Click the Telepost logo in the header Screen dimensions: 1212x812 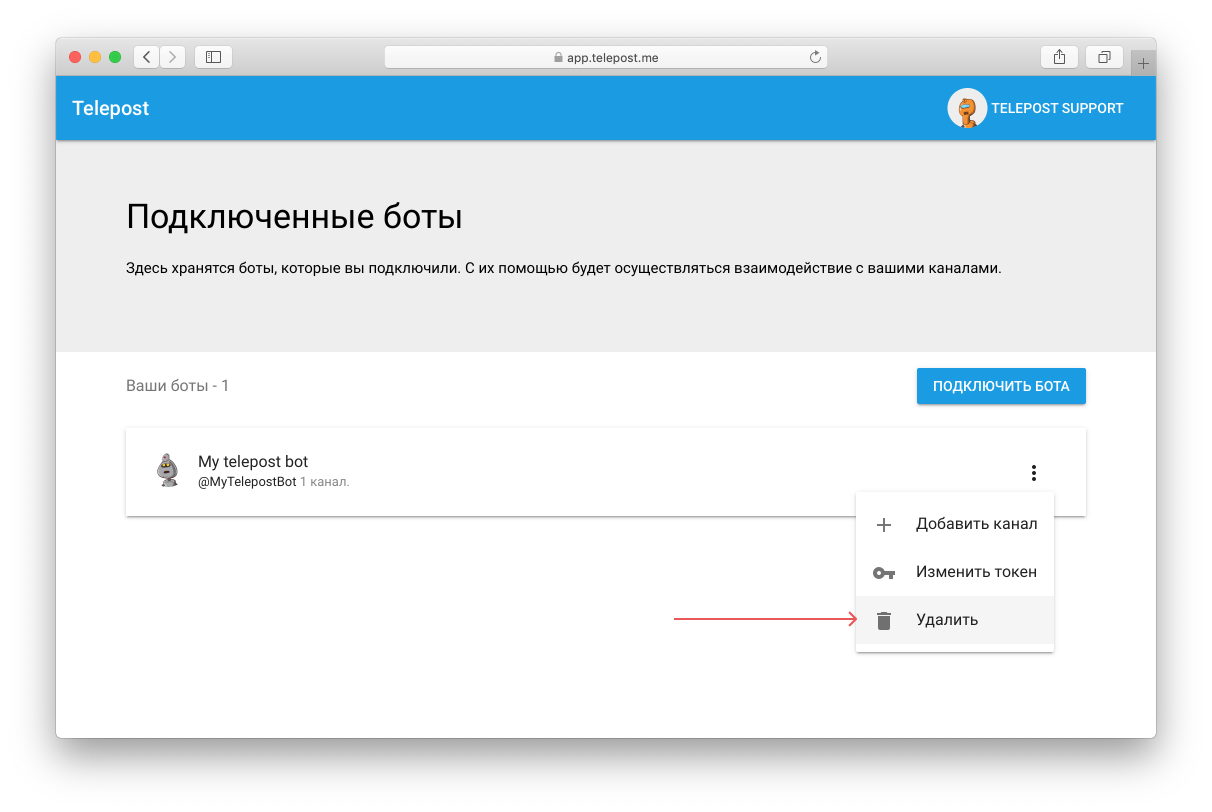pos(110,108)
